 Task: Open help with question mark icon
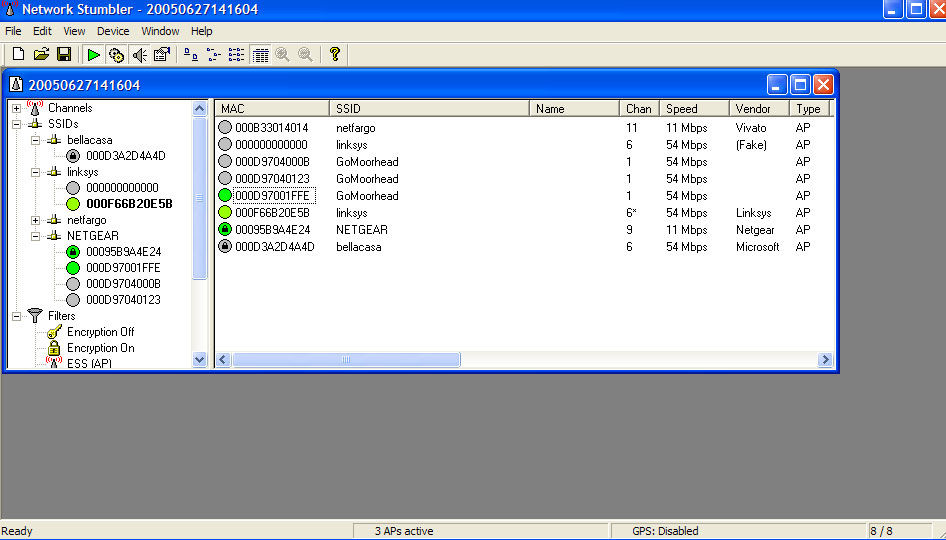point(335,54)
